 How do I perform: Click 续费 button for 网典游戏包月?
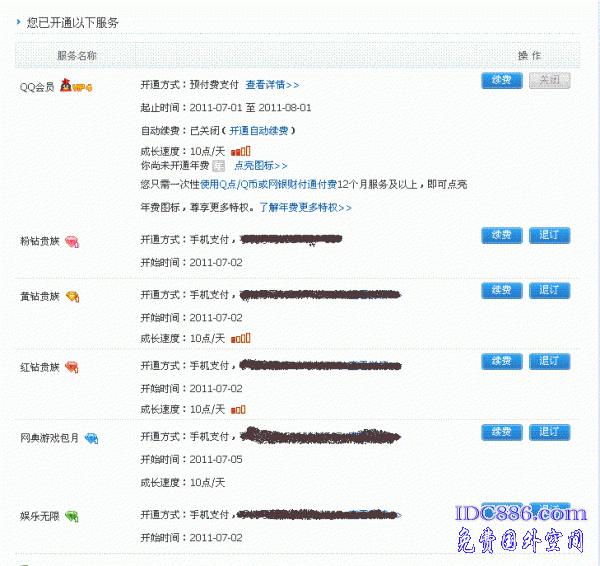[x=502, y=432]
